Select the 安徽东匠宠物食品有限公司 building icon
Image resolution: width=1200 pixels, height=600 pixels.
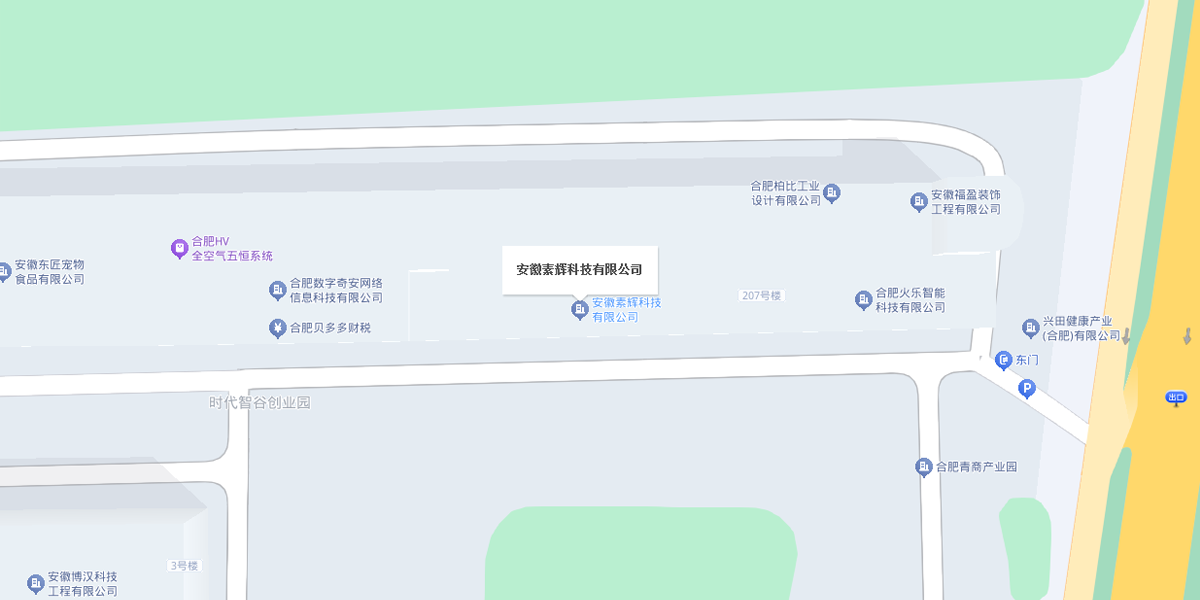point(3,271)
